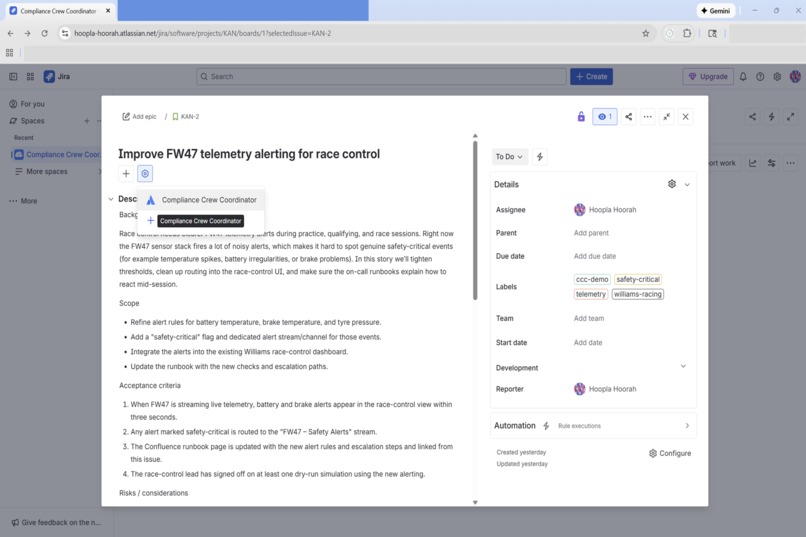The image size is (806, 537).
Task: Expand the Automation rule executions panel
Action: click(593, 425)
